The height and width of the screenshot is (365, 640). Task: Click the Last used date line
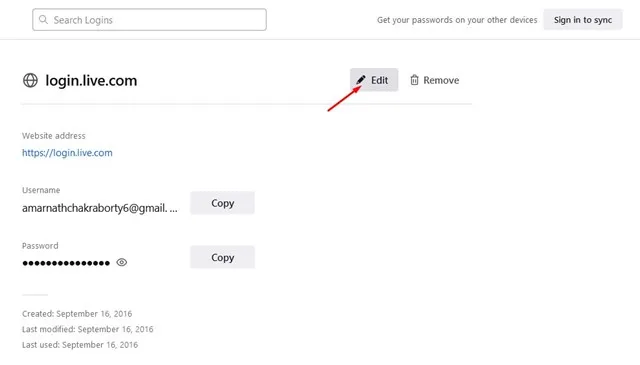(80, 345)
